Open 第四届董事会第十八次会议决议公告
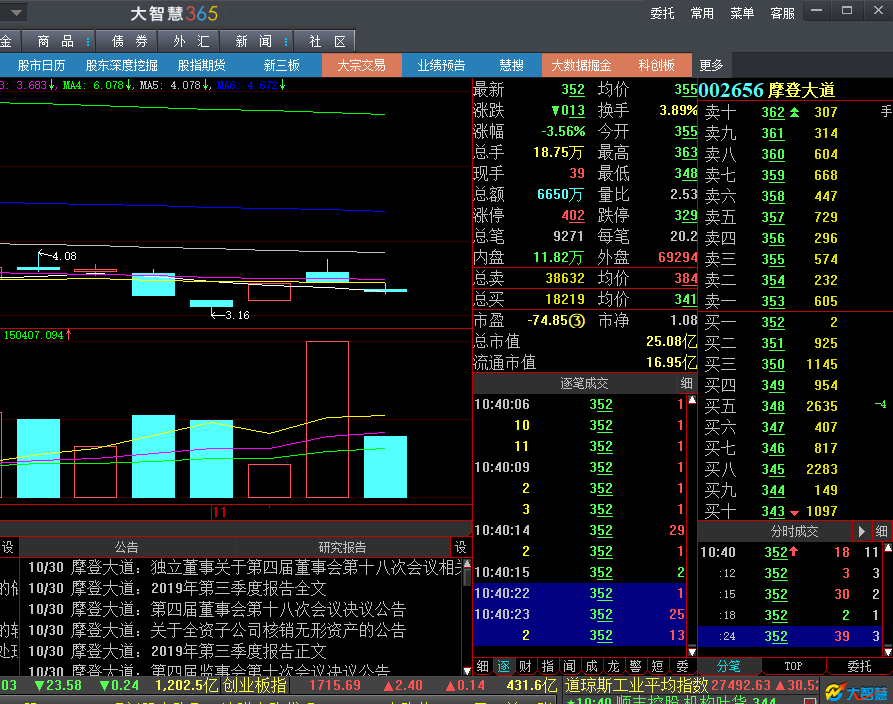This screenshot has height=704, width=893. (x=217, y=609)
